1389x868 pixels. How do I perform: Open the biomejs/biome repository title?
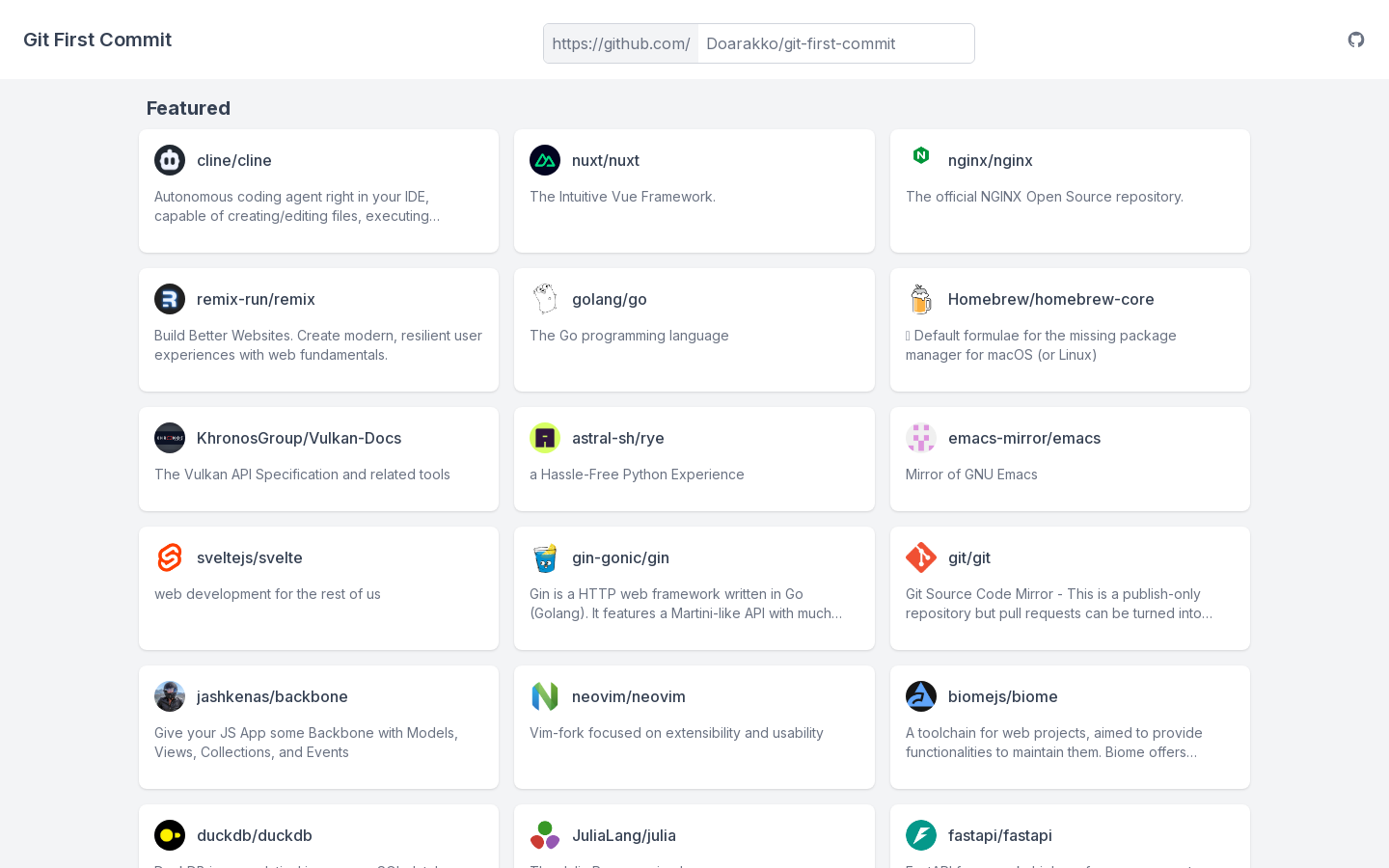[1003, 696]
